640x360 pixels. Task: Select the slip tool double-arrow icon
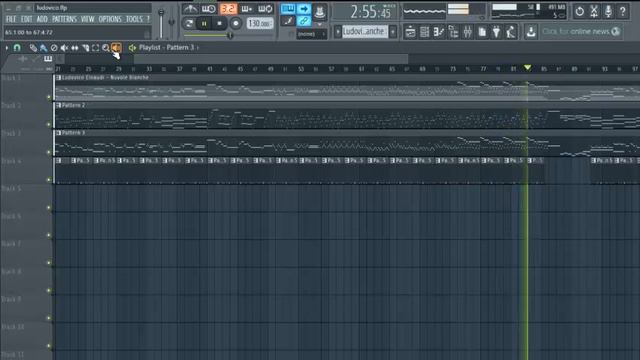click(x=75, y=48)
